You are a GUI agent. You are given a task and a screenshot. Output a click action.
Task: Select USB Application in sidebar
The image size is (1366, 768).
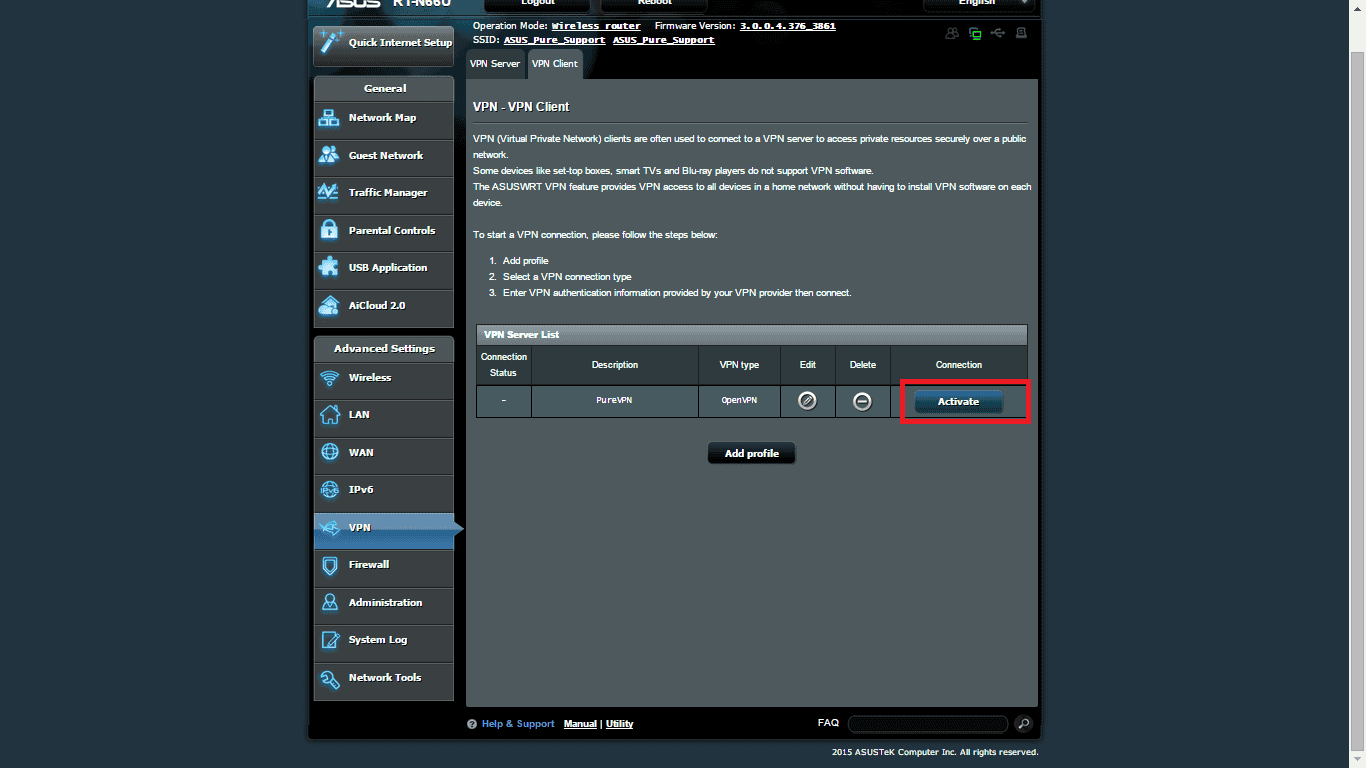(383, 268)
